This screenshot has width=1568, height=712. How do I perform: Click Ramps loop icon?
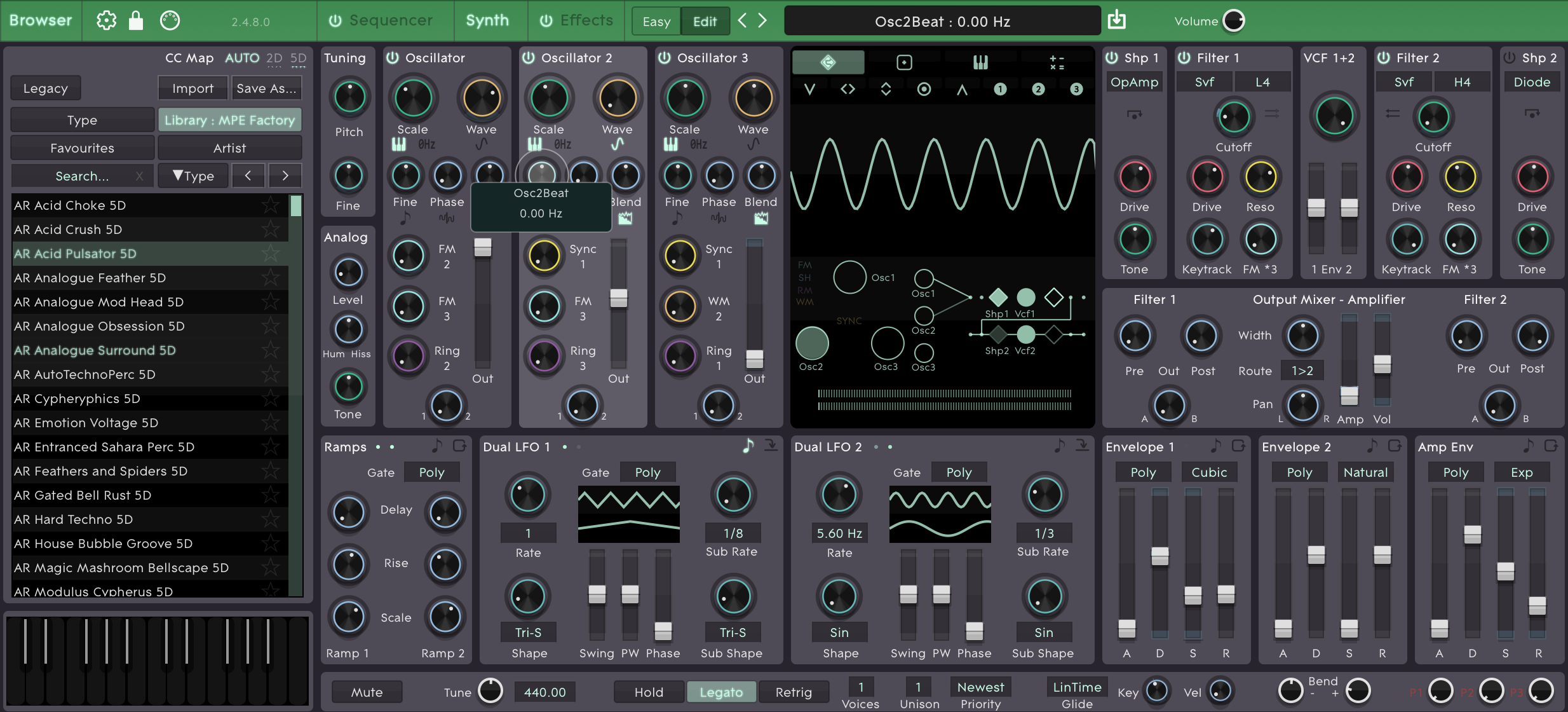pos(459,446)
